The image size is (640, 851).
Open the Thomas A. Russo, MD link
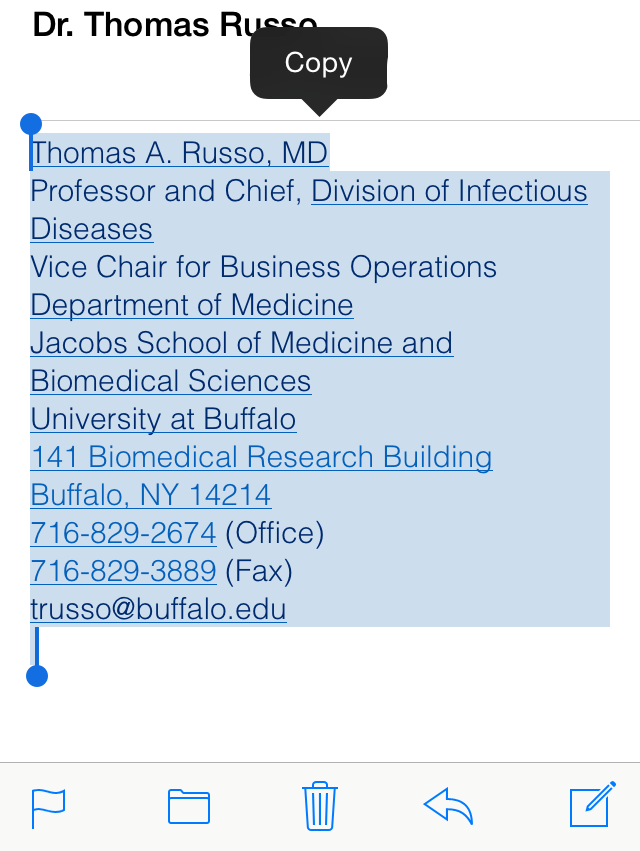180,153
